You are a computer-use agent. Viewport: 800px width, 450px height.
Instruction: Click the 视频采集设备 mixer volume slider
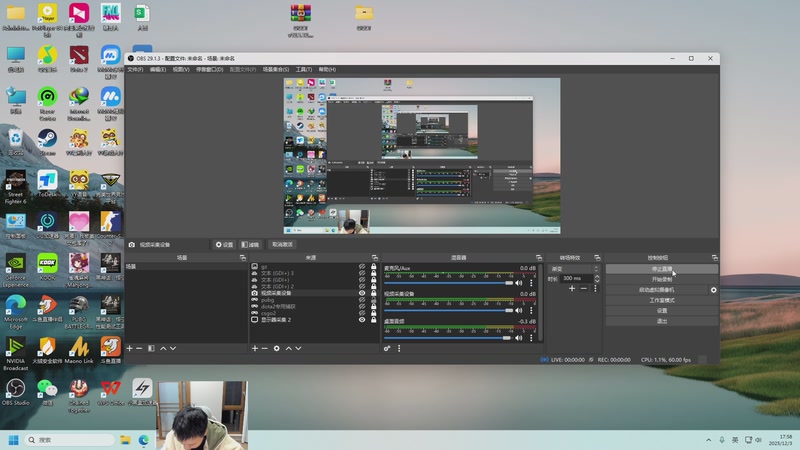tap(448, 310)
